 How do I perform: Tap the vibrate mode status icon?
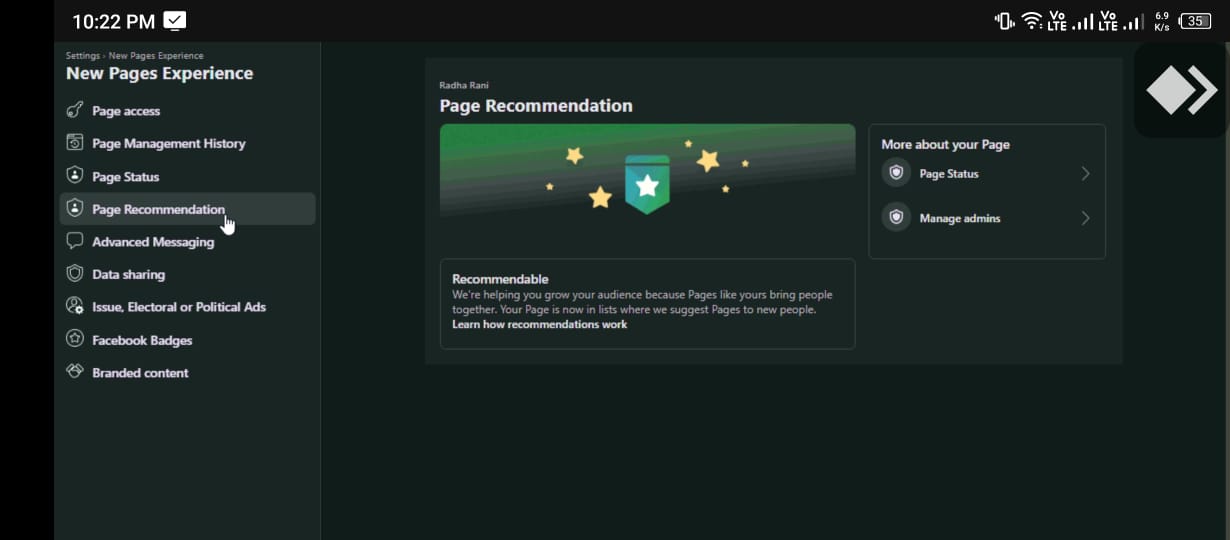[1005, 21]
